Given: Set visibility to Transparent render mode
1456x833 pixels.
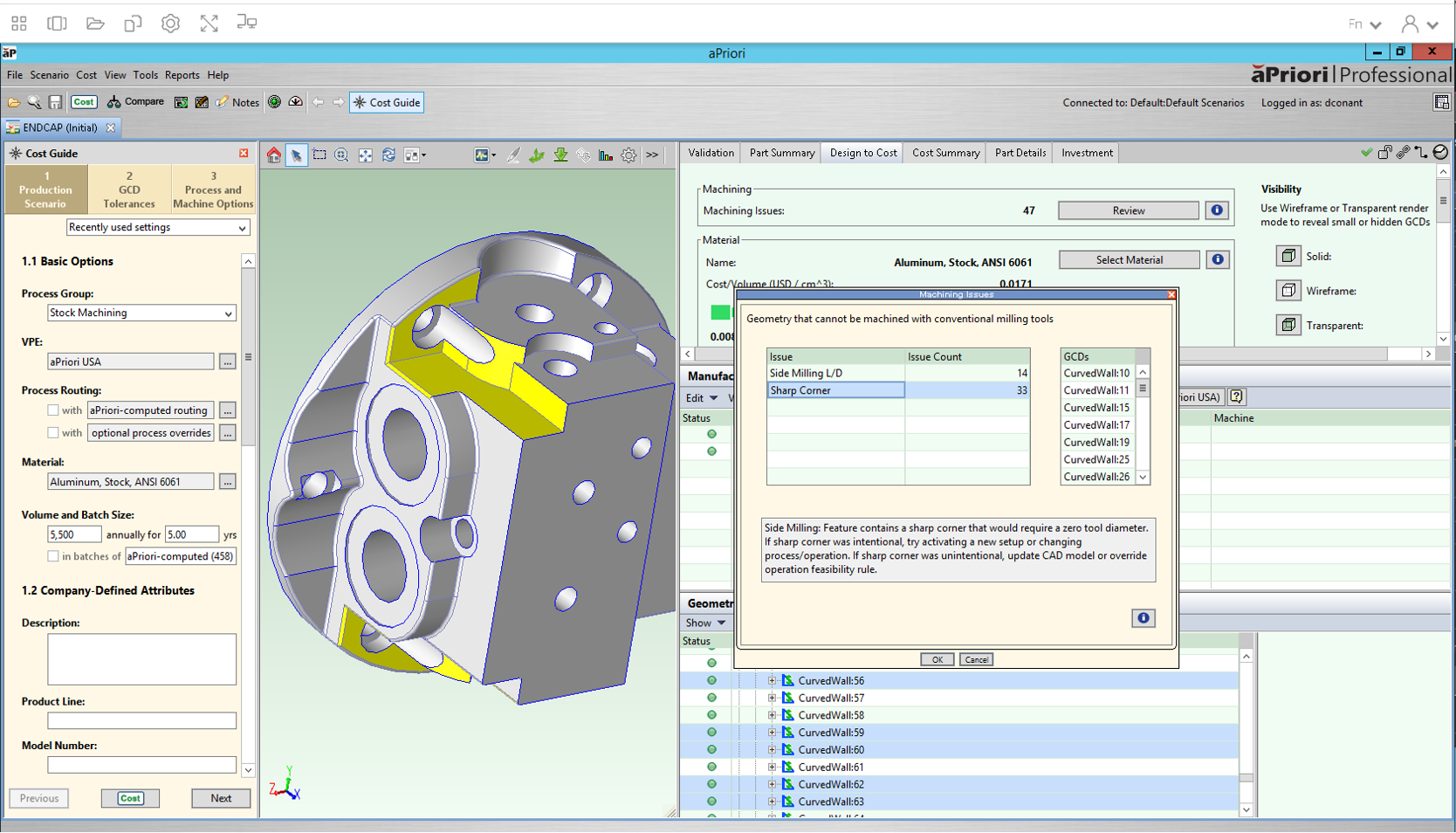Looking at the screenshot, I should pyautogui.click(x=1288, y=325).
